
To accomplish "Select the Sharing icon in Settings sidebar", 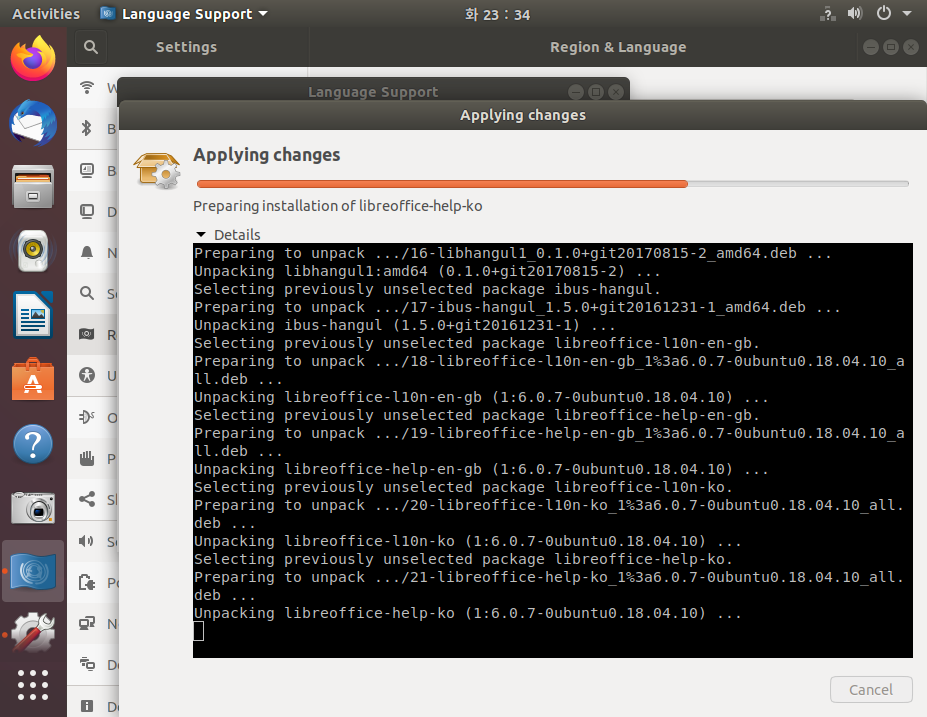I will (x=87, y=499).
